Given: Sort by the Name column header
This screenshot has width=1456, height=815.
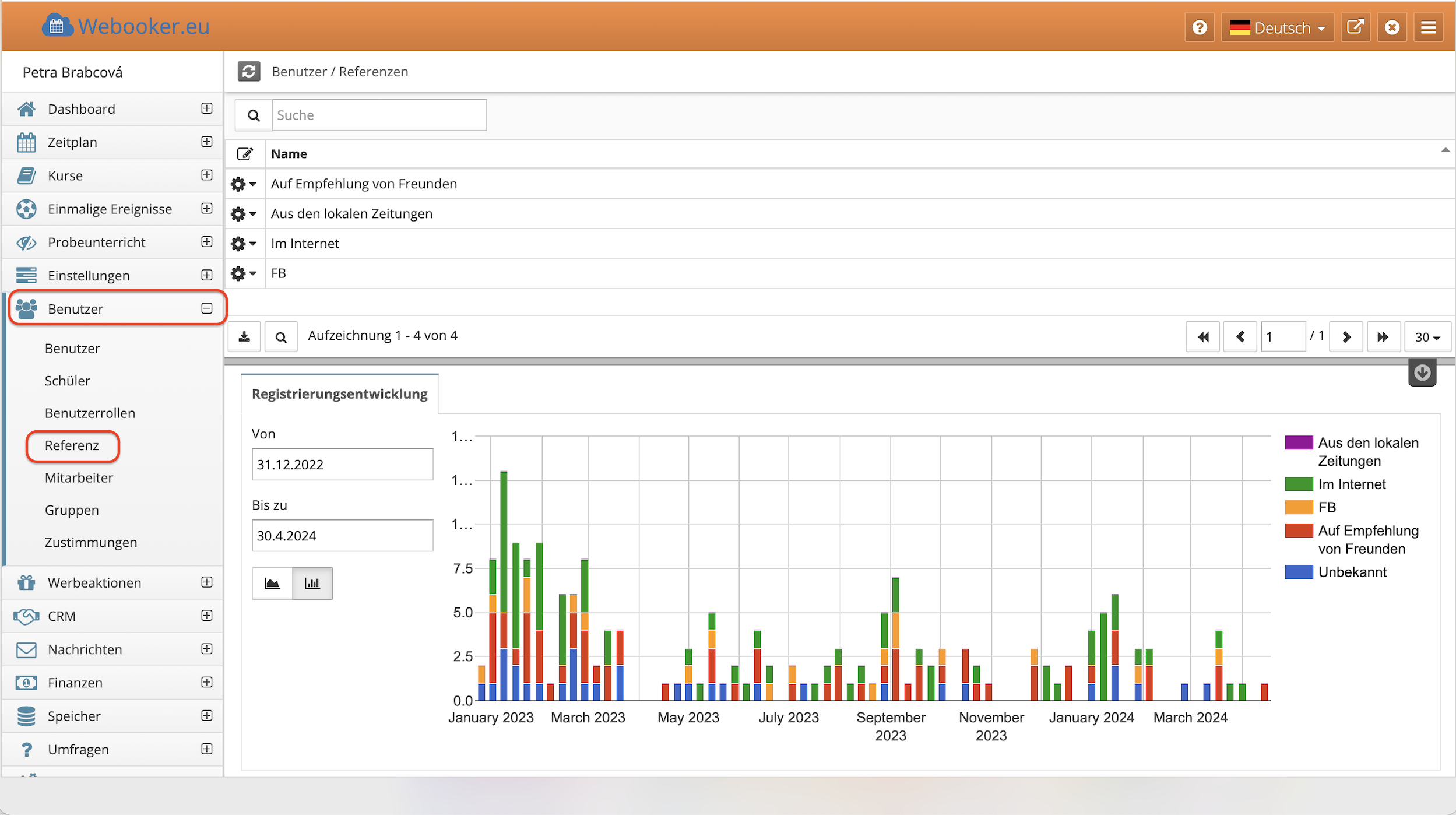Looking at the screenshot, I should click(x=289, y=154).
